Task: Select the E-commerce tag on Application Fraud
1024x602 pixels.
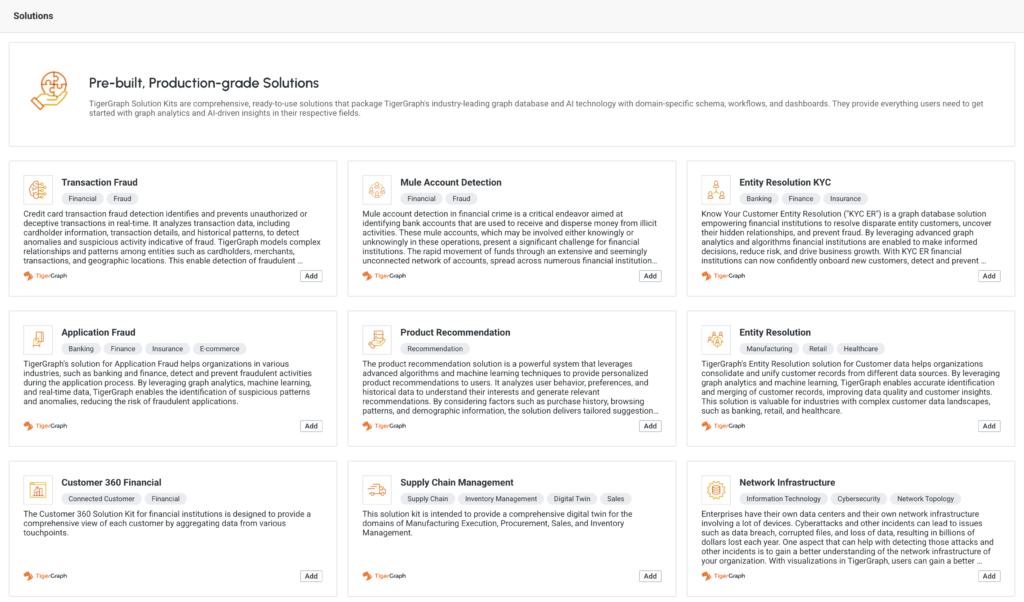Action: point(219,349)
